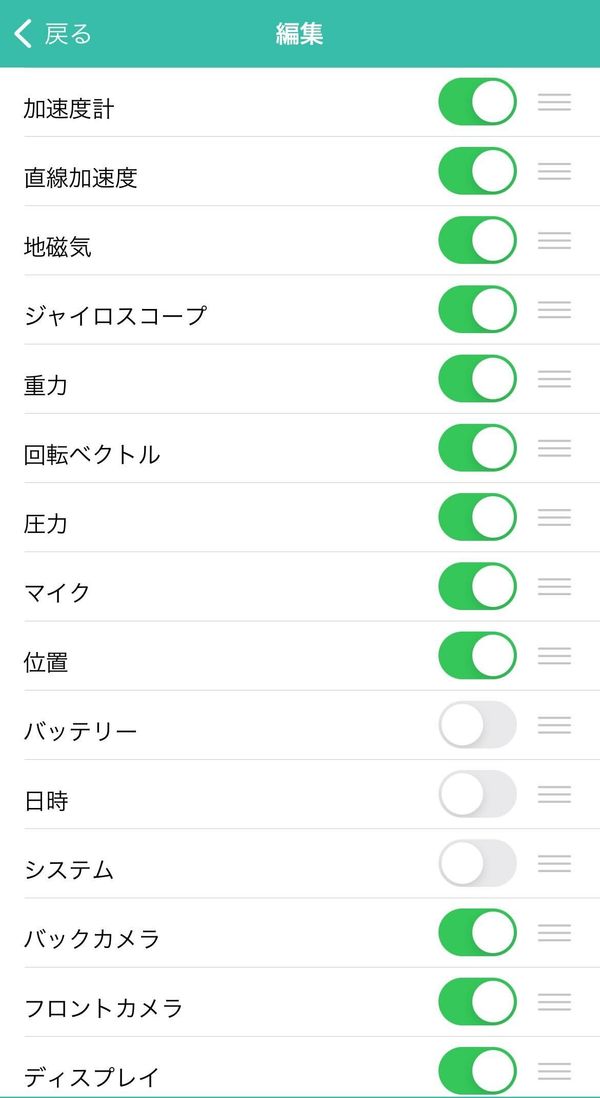Disable the 直線加速度 toggle

click(x=477, y=171)
